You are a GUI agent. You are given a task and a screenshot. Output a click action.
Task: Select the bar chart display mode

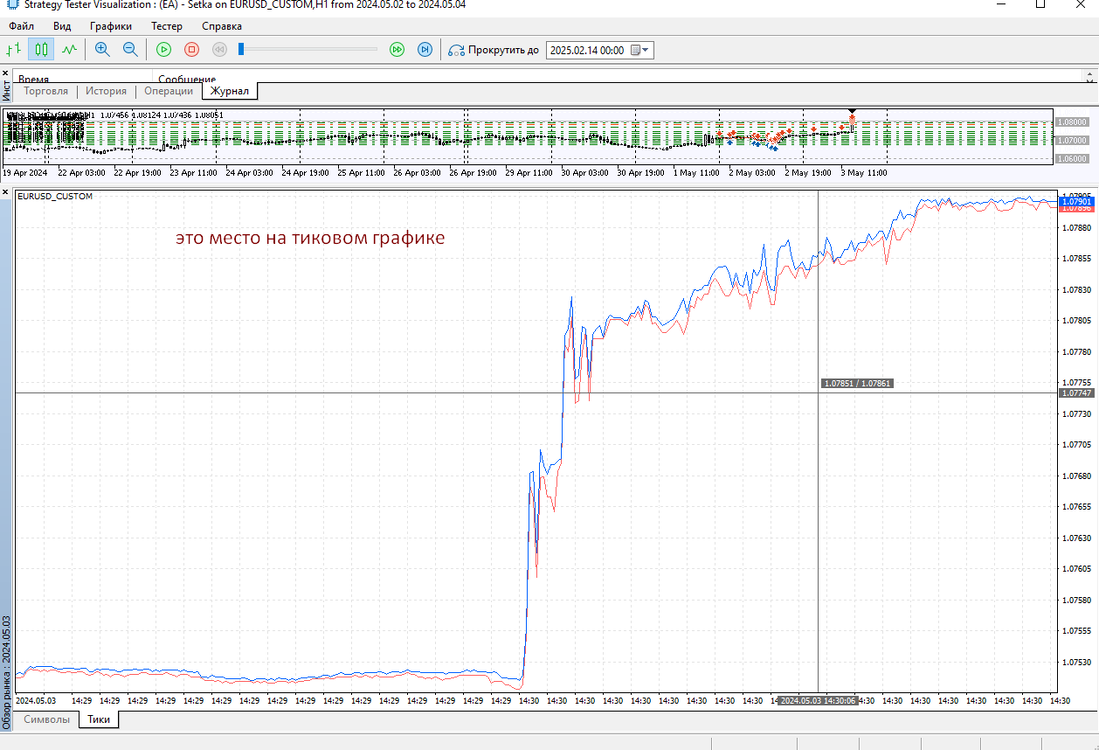pyautogui.click(x=13, y=50)
